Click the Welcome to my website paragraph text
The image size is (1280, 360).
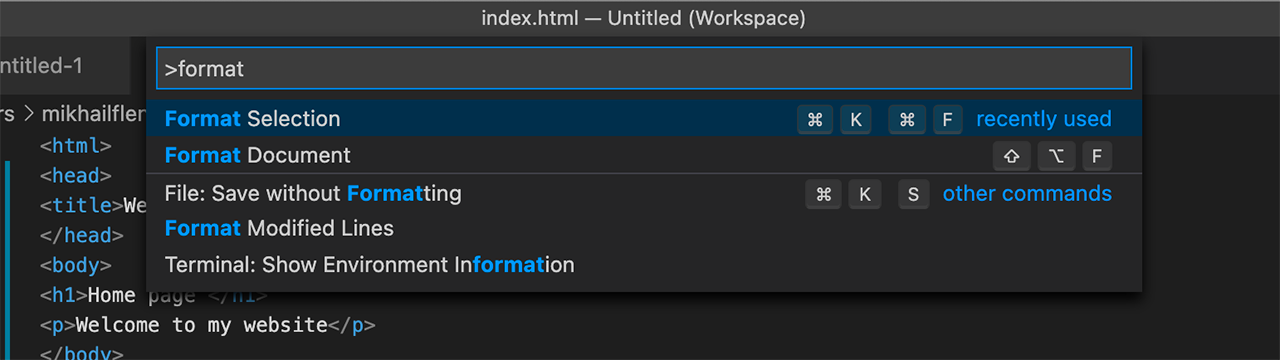point(202,325)
